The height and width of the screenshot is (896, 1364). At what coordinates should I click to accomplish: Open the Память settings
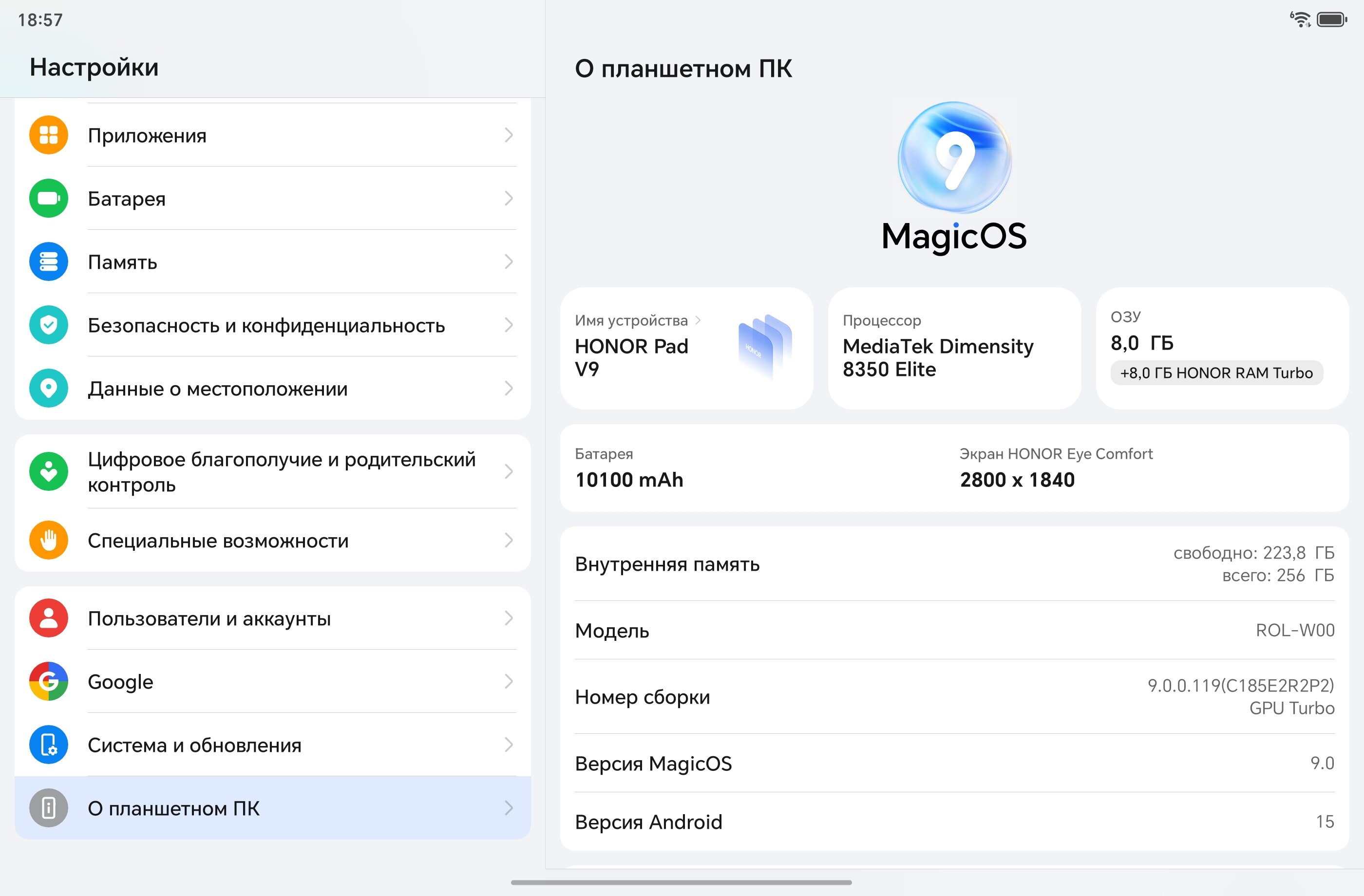pos(273,262)
